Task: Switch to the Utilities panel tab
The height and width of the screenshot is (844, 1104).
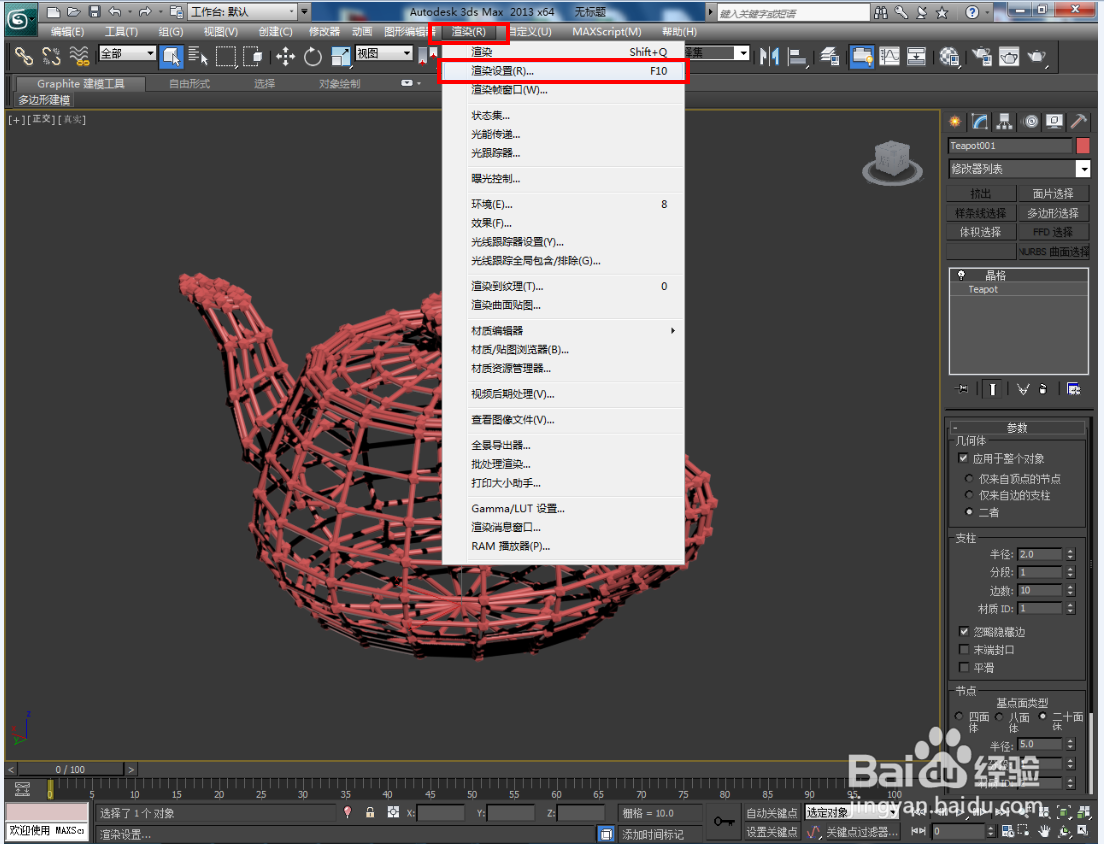Action: pos(1079,122)
